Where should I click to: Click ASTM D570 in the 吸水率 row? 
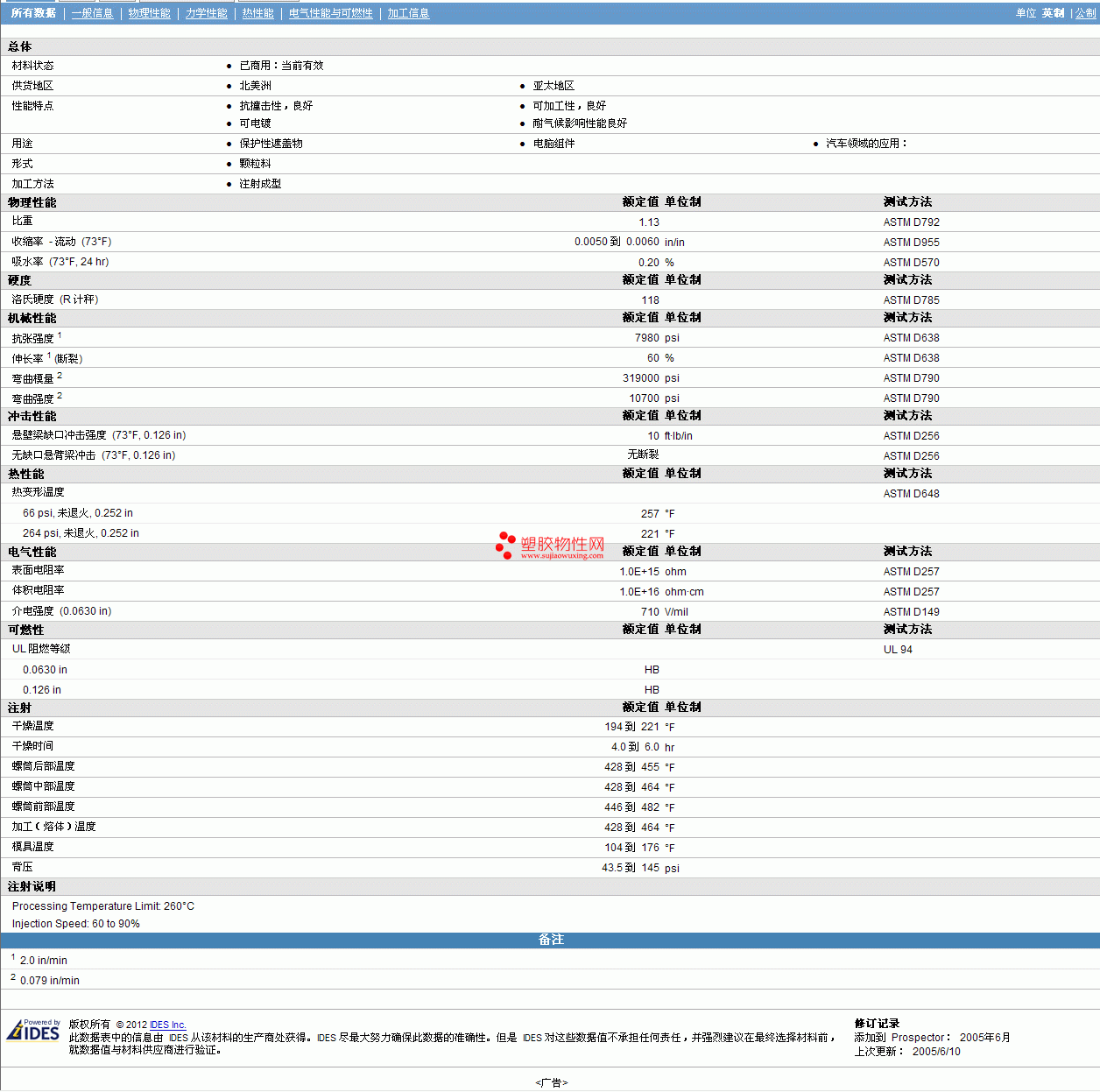(x=911, y=263)
